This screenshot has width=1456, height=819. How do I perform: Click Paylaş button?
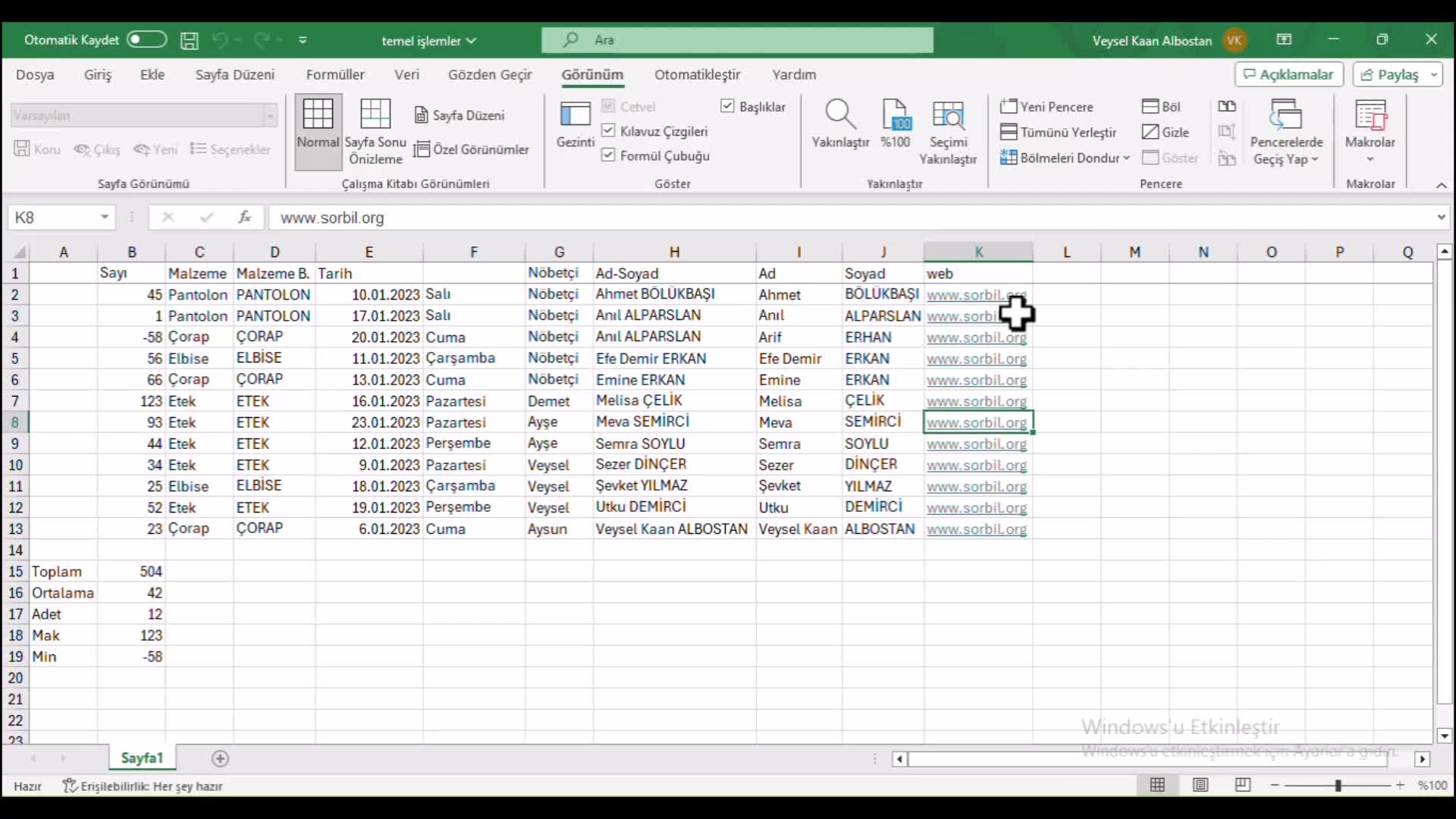pyautogui.click(x=1389, y=74)
